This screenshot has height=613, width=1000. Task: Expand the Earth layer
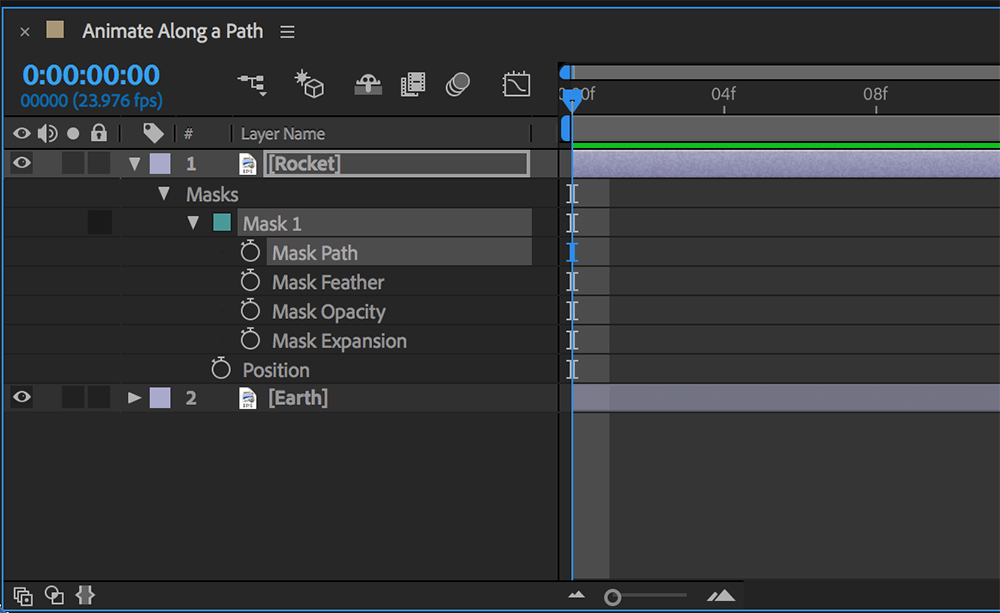[x=134, y=397]
